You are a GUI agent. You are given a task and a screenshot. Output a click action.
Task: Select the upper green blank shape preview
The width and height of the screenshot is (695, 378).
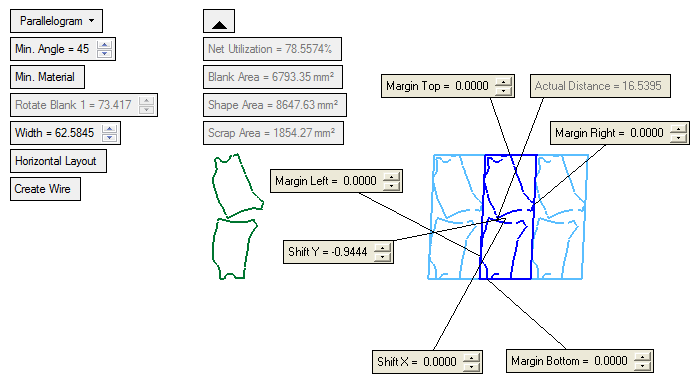click(x=238, y=185)
